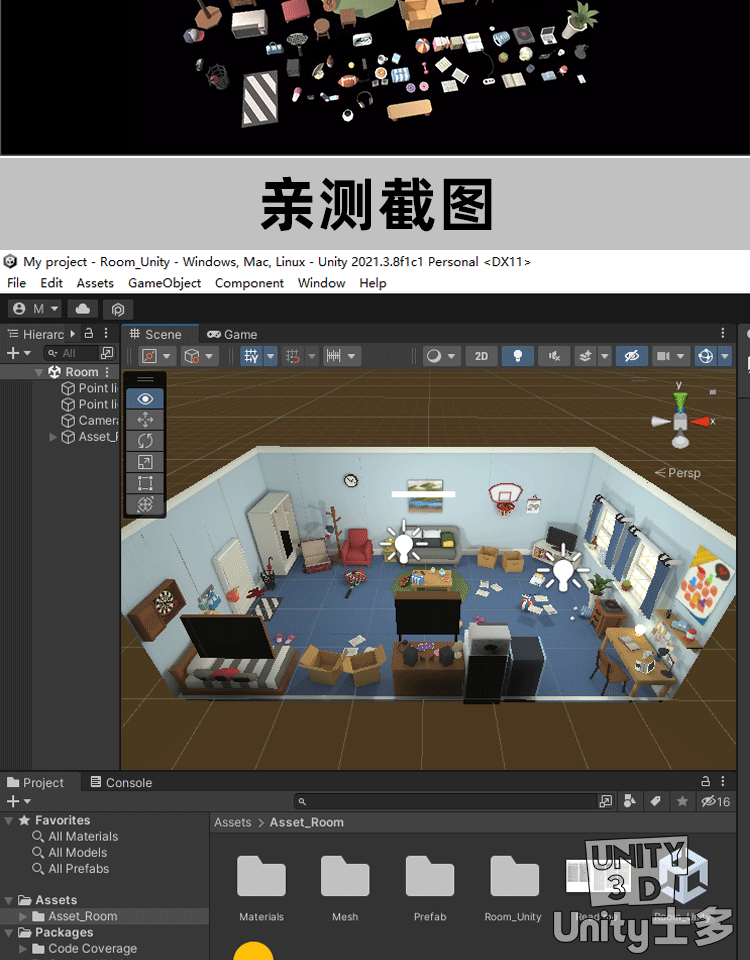Screen dimensions: 750x960
Task: Select the Rotate tool in scene overlay
Action: pyautogui.click(x=145, y=441)
